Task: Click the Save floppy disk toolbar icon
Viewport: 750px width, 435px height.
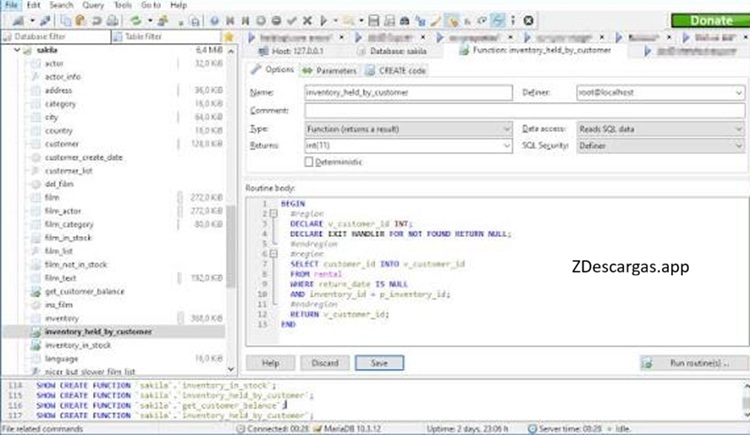Action: tap(374, 21)
